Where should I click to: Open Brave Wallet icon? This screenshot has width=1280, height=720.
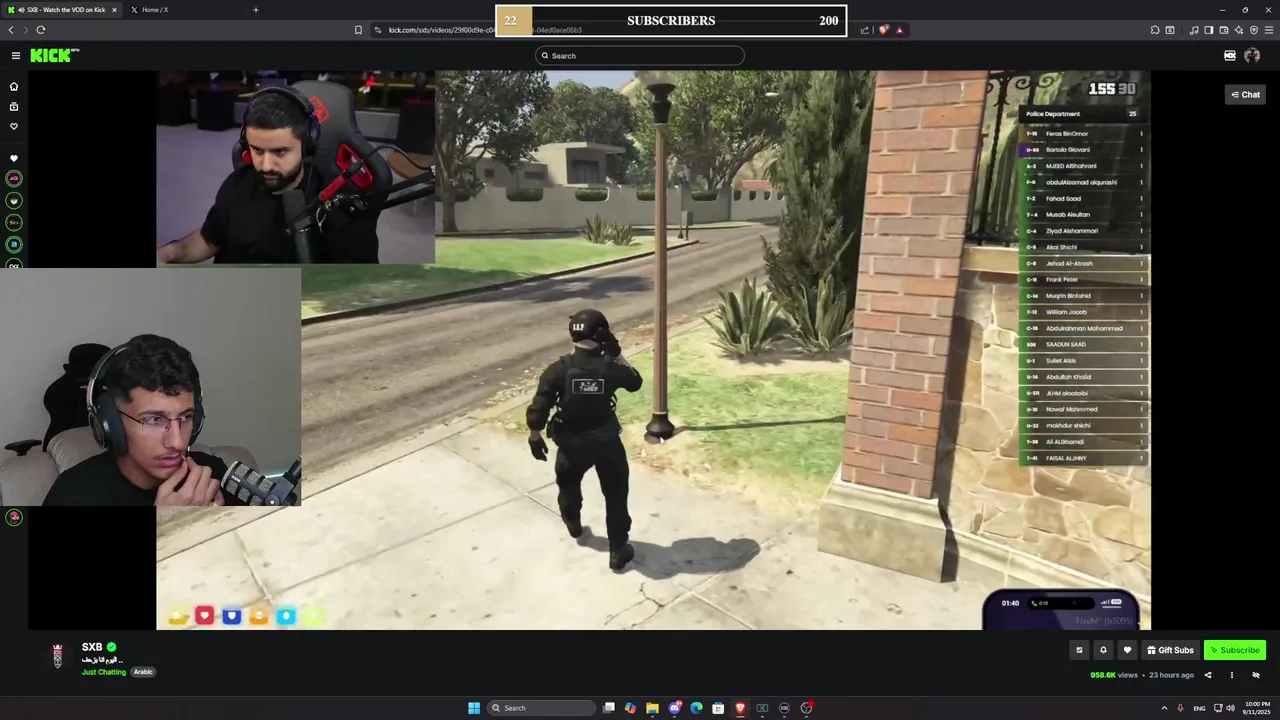[1224, 30]
